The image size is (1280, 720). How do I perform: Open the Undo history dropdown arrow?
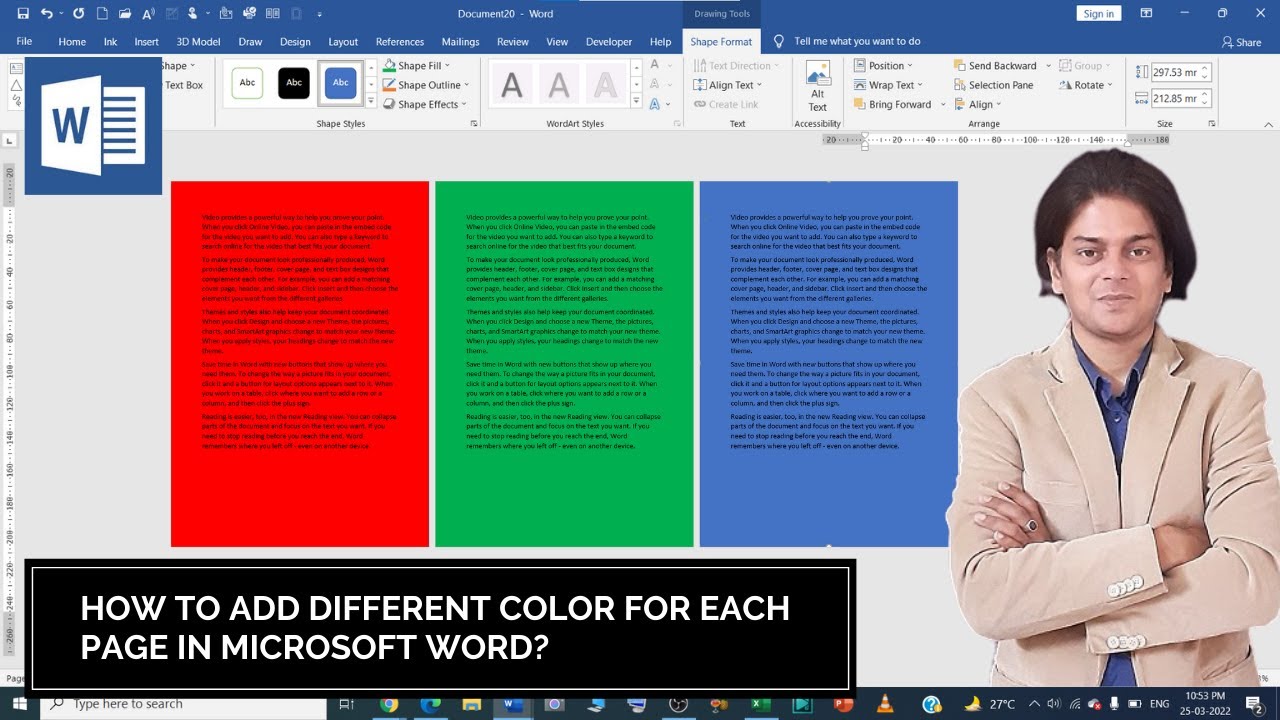click(61, 14)
